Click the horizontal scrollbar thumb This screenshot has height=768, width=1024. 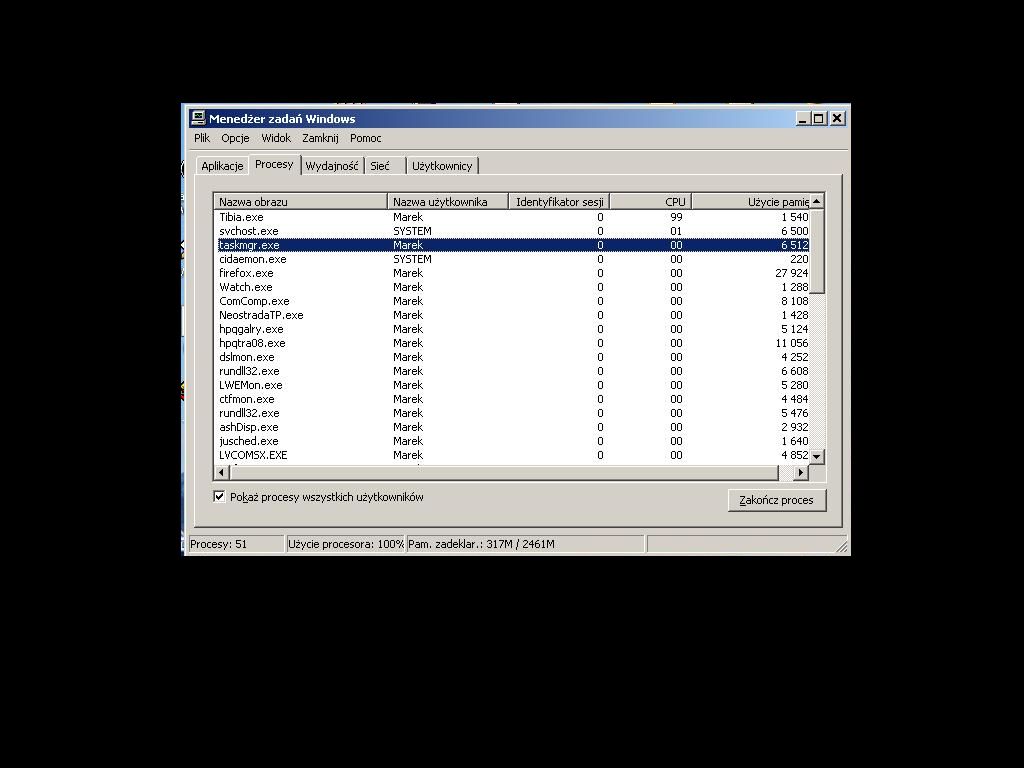pyautogui.click(x=504, y=472)
